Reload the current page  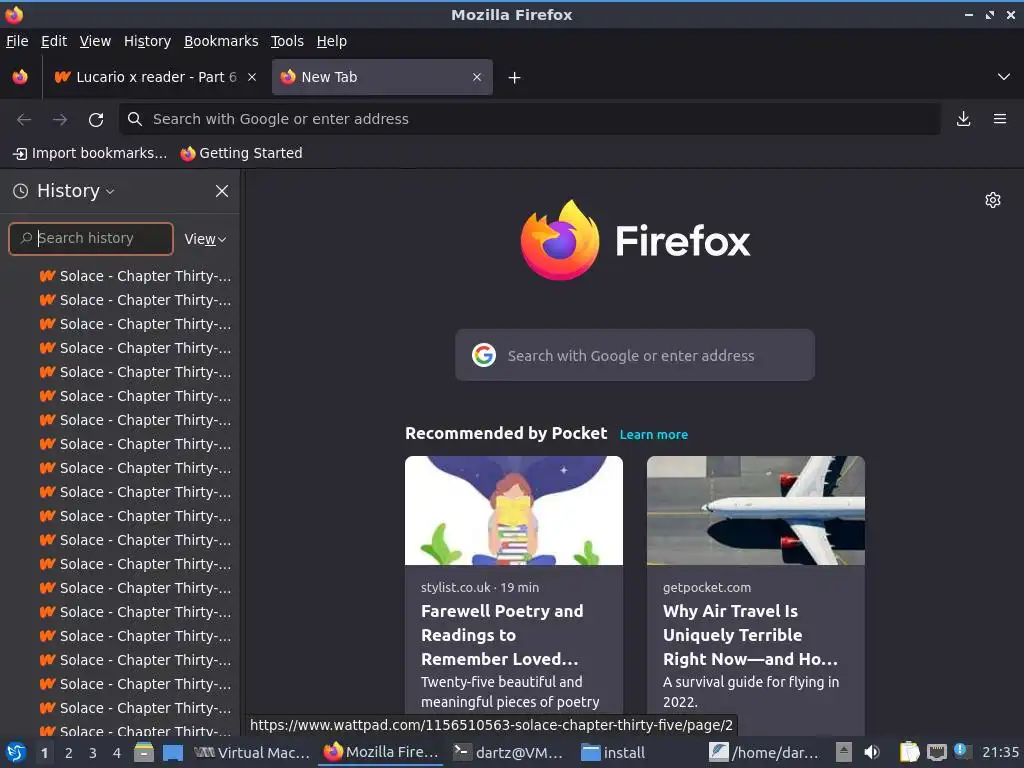tap(96, 120)
